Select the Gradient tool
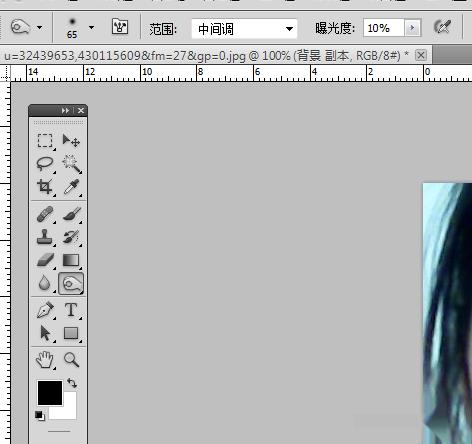The image size is (472, 444). tap(71, 260)
